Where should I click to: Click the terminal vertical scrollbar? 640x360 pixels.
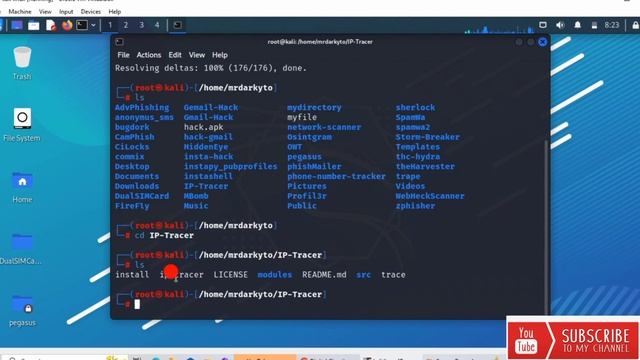pyautogui.click(x=547, y=227)
